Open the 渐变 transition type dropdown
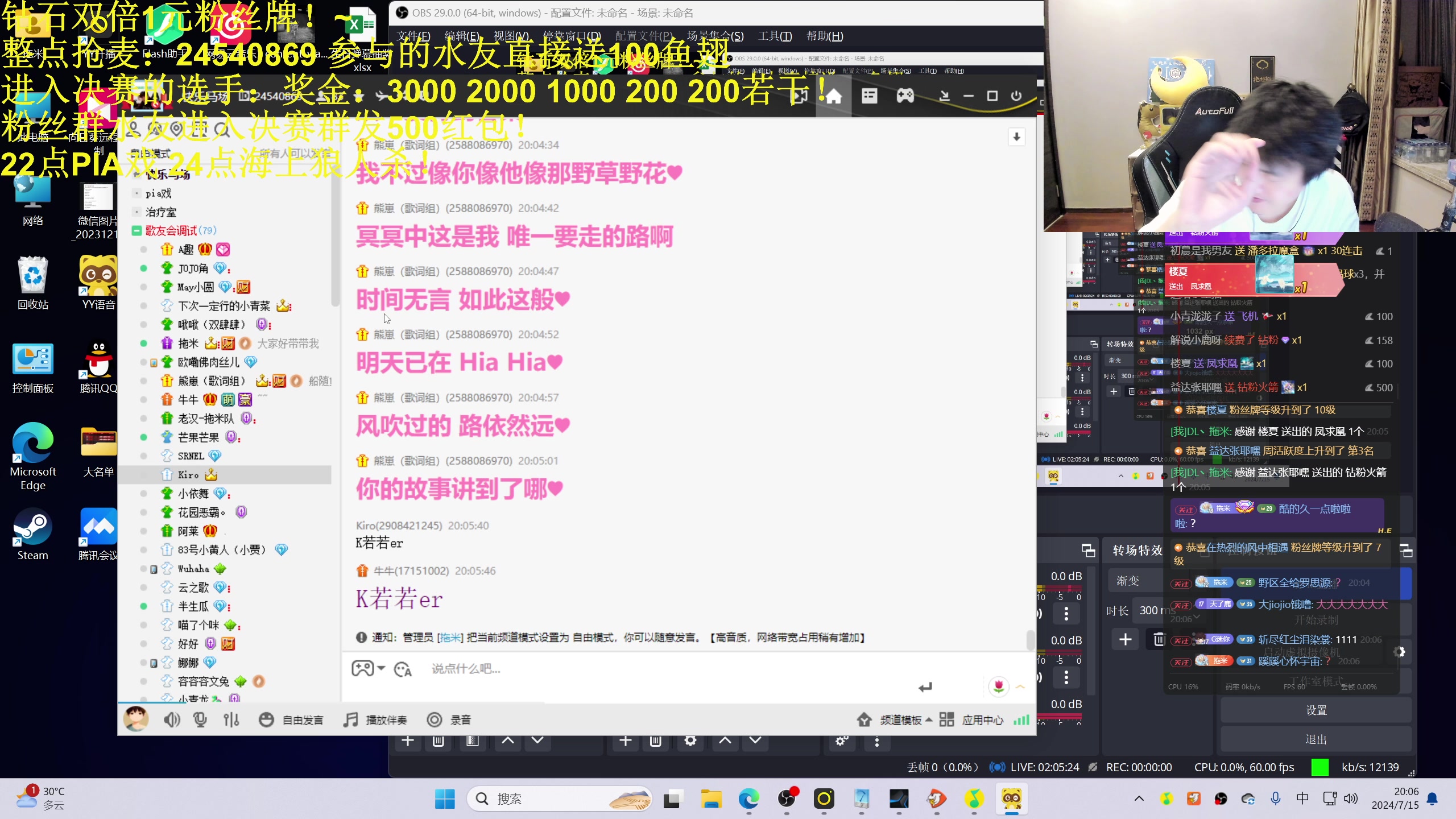 point(1136,581)
